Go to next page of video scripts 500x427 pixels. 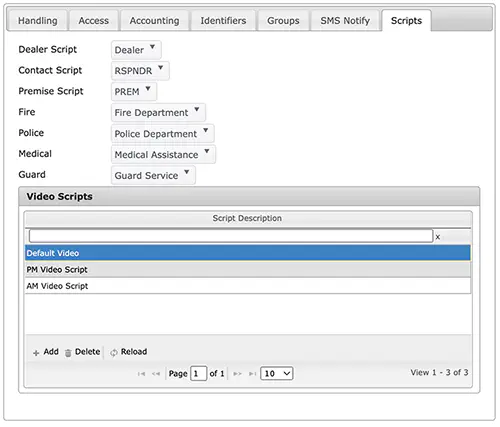(237, 374)
